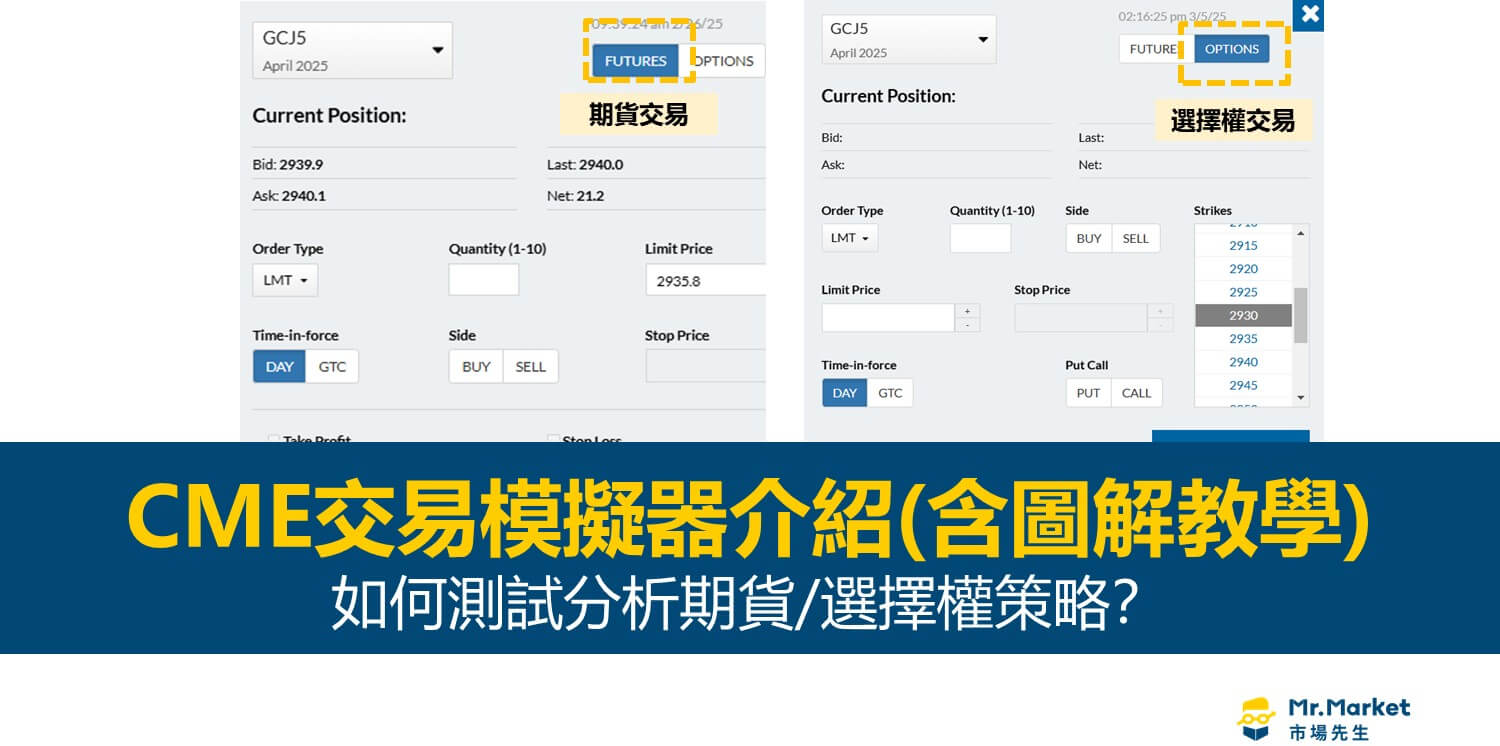Decrease Limit Price with minus stepper

[x=967, y=325]
